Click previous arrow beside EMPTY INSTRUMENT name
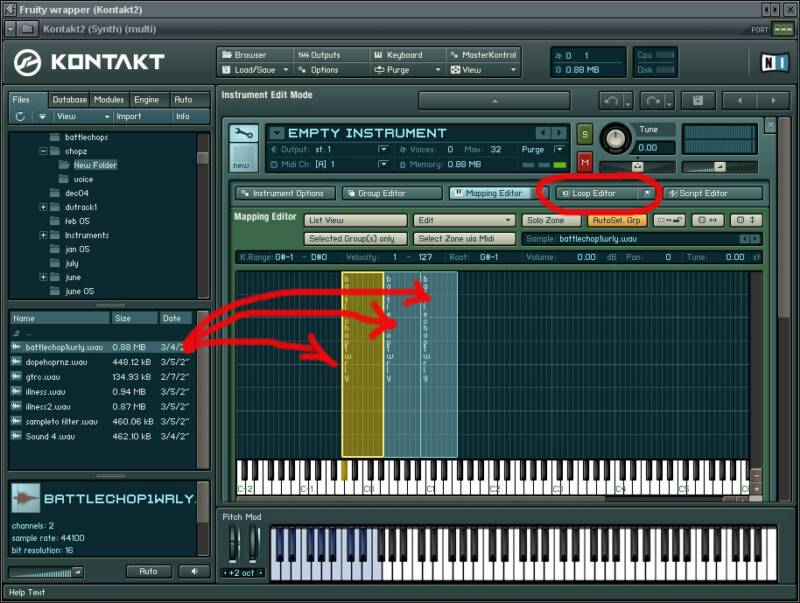 (x=542, y=133)
